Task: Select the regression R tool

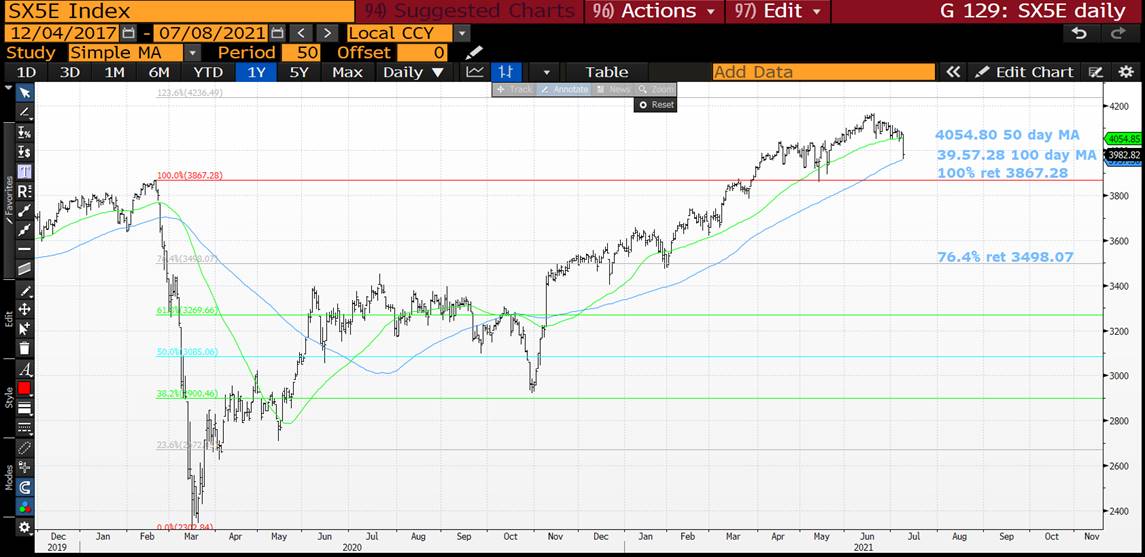Action: (24, 191)
